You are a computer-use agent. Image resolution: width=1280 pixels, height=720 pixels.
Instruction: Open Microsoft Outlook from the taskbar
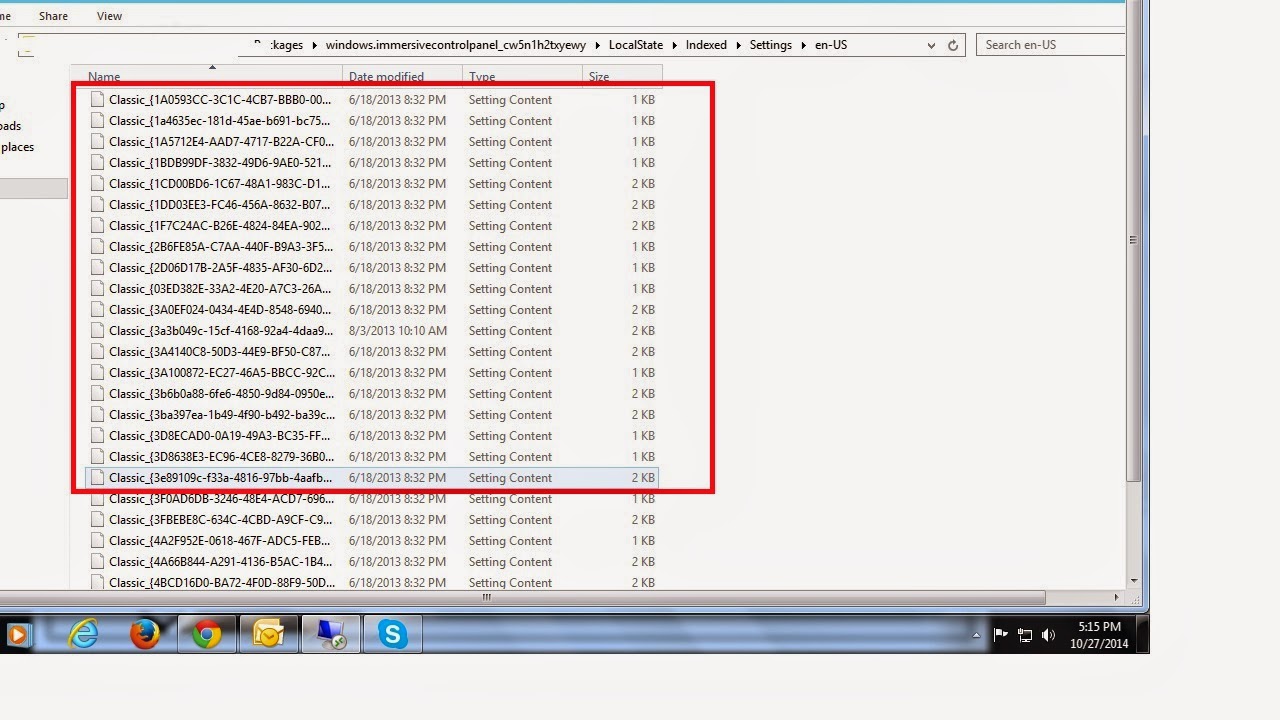click(x=269, y=633)
